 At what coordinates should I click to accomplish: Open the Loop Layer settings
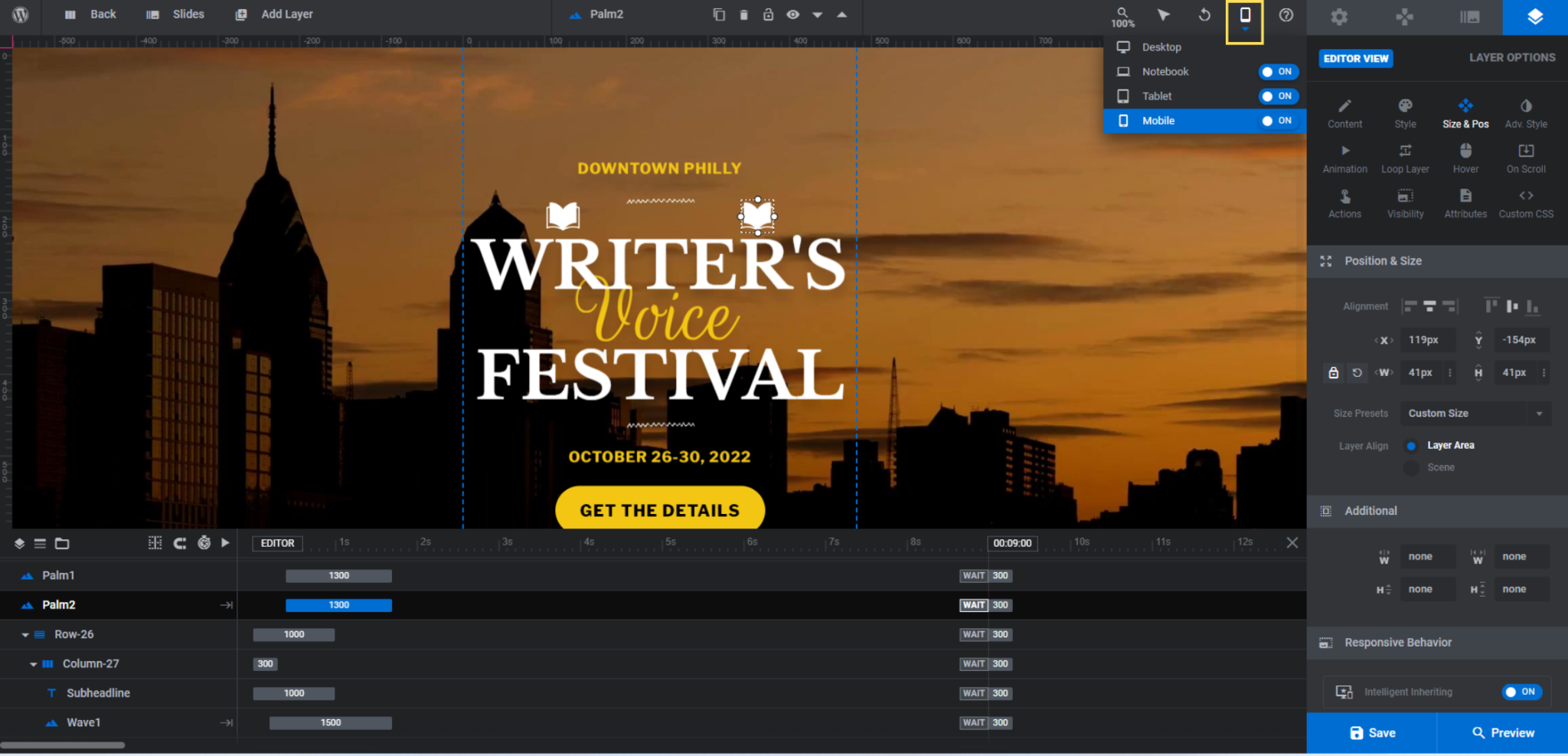click(x=1405, y=159)
